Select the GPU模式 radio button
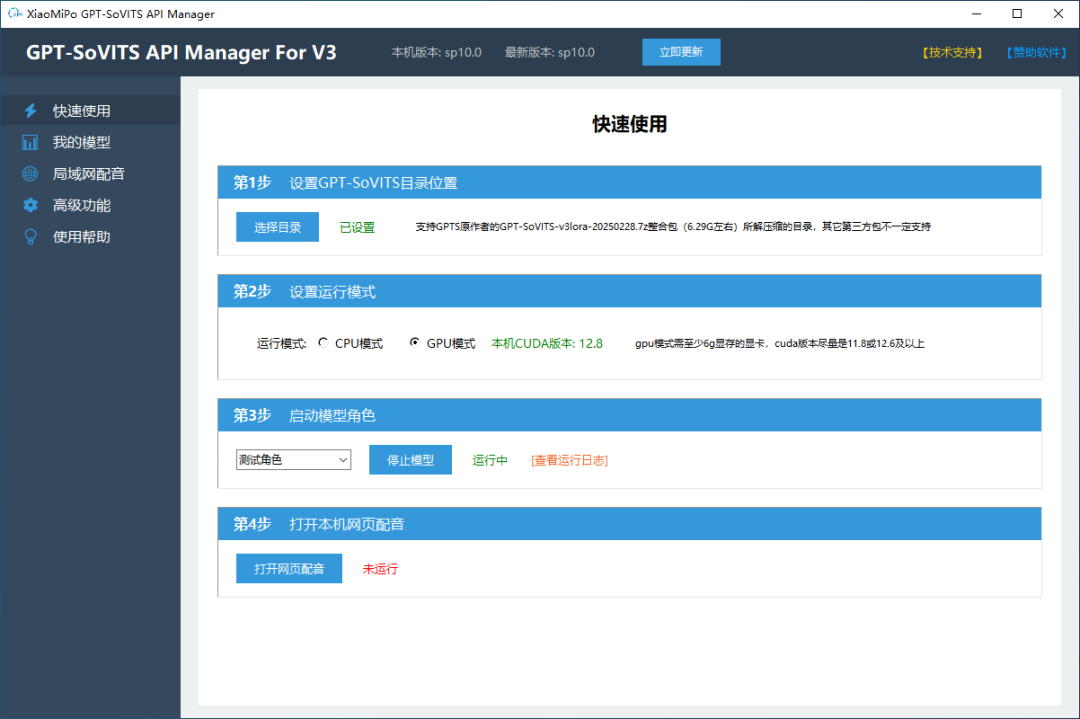 (414, 342)
